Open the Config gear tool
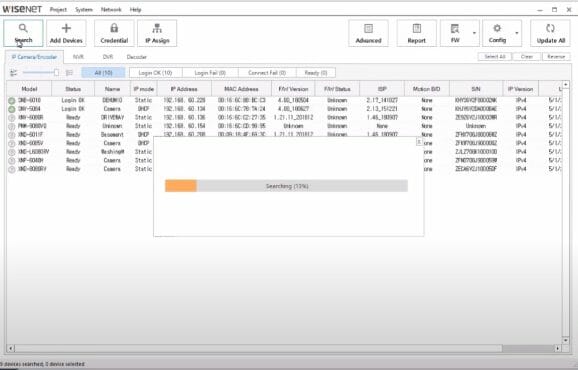The width and height of the screenshot is (578, 370). pyautogui.click(x=497, y=33)
